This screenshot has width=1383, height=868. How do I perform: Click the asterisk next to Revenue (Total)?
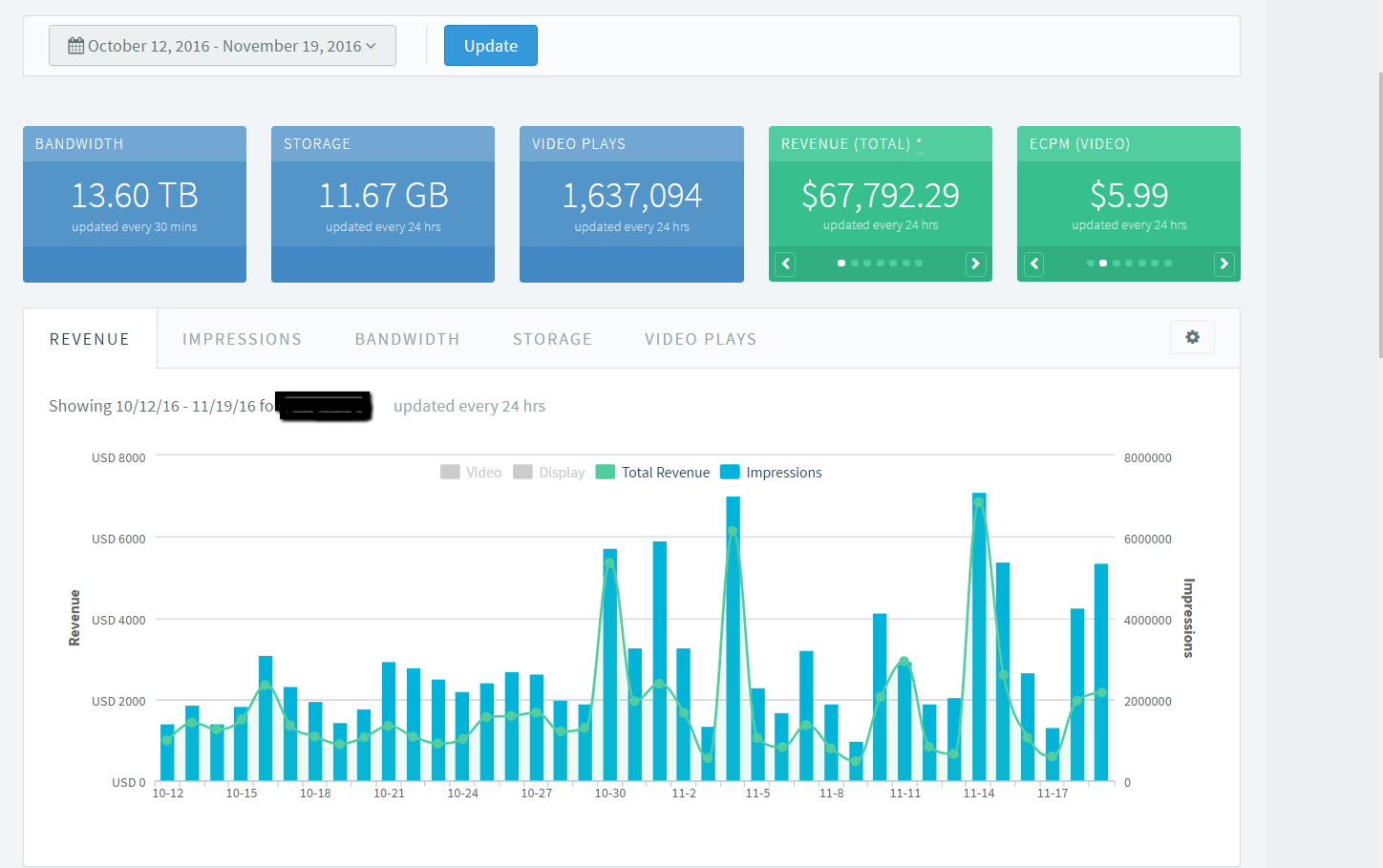(x=920, y=143)
